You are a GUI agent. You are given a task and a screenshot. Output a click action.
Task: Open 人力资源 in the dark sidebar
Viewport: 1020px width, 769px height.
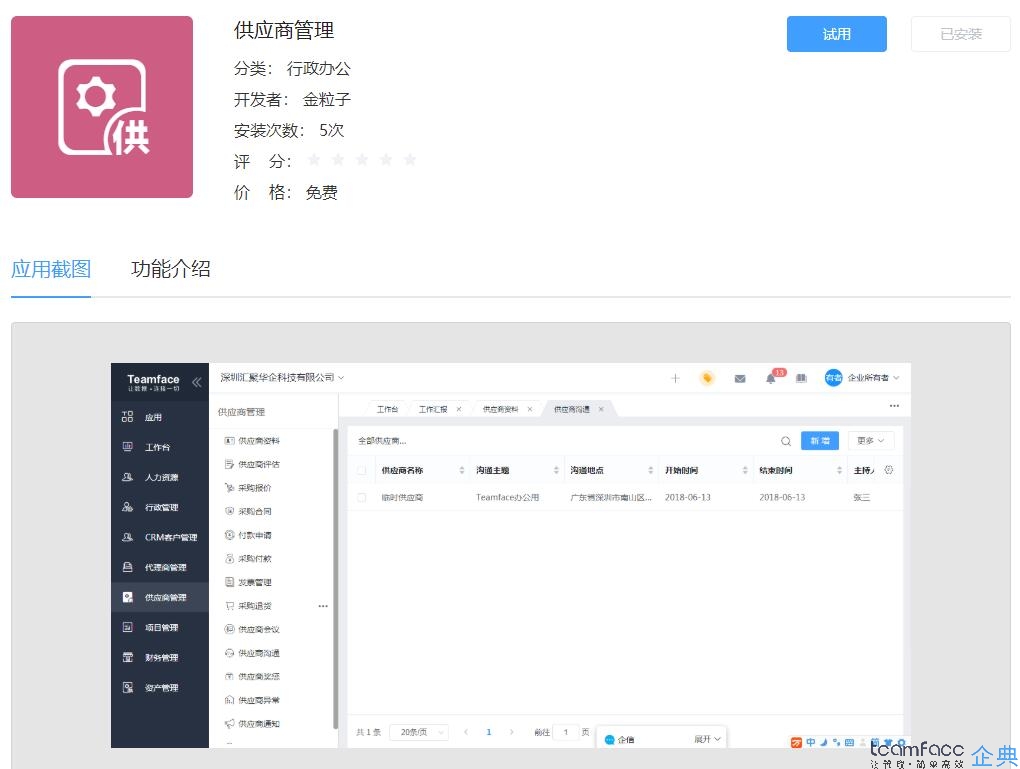tap(161, 477)
